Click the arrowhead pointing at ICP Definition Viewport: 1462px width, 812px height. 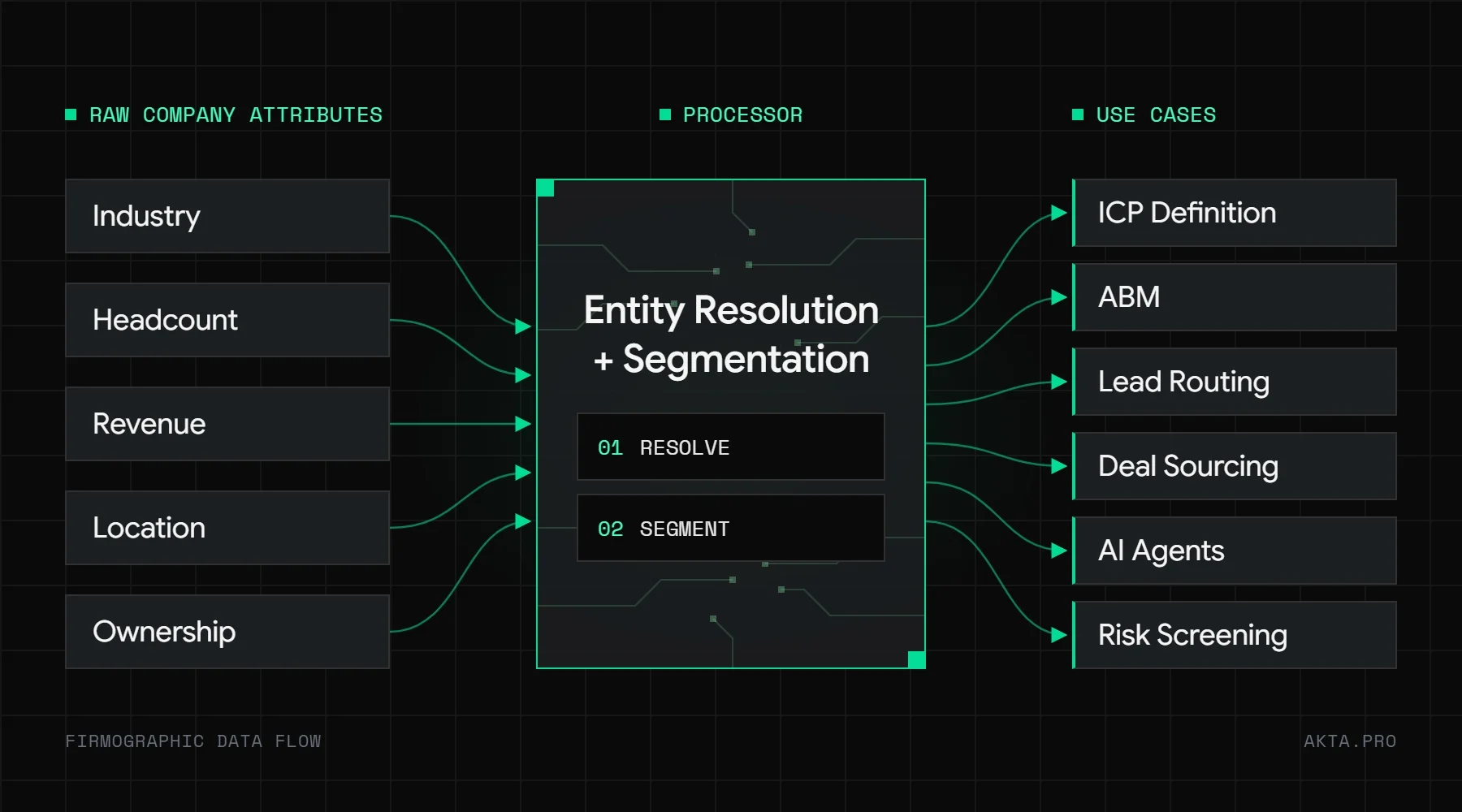(1058, 213)
